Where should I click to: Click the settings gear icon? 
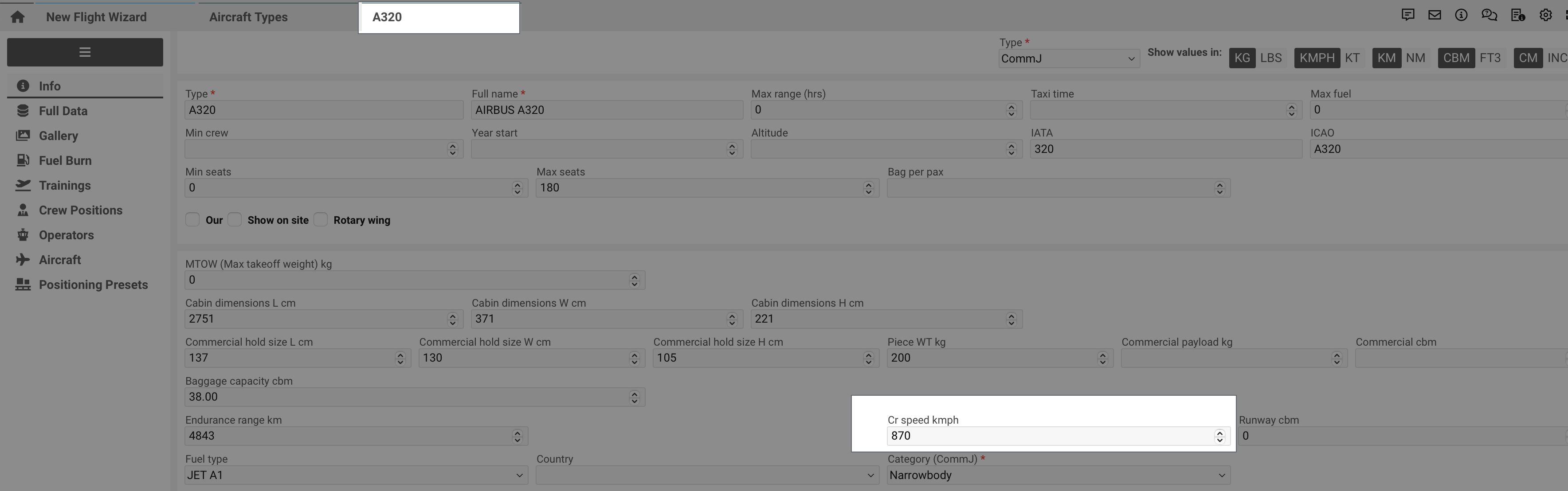tap(1545, 15)
